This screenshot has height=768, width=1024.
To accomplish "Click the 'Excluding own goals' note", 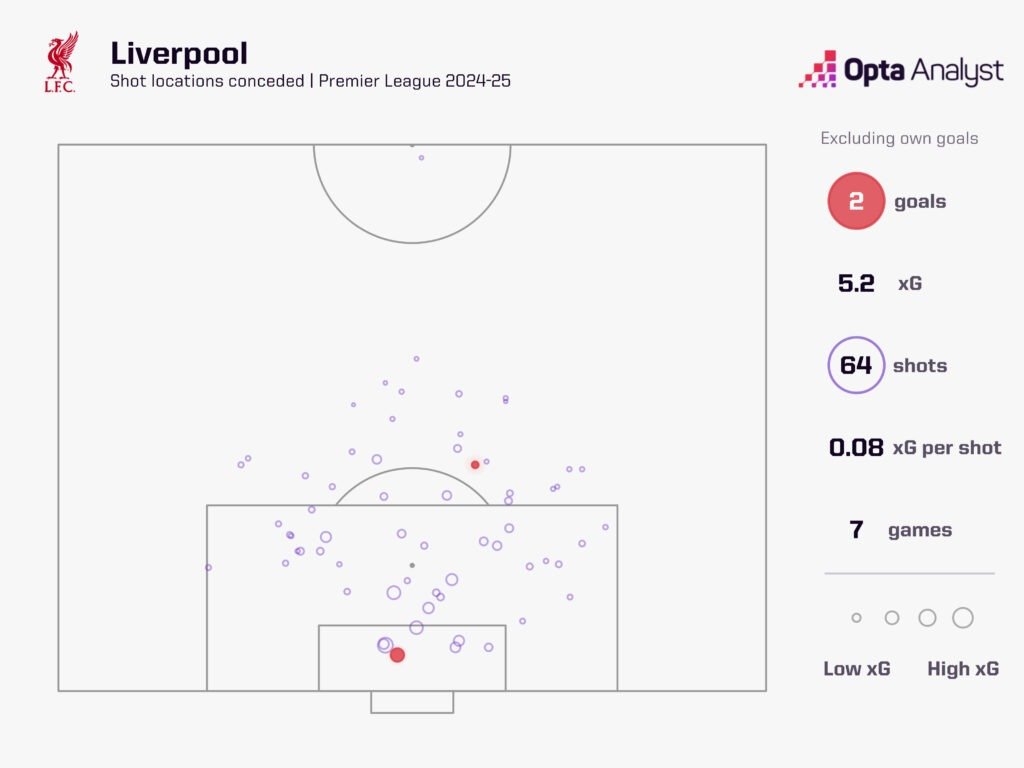I will pyautogui.click(x=899, y=138).
